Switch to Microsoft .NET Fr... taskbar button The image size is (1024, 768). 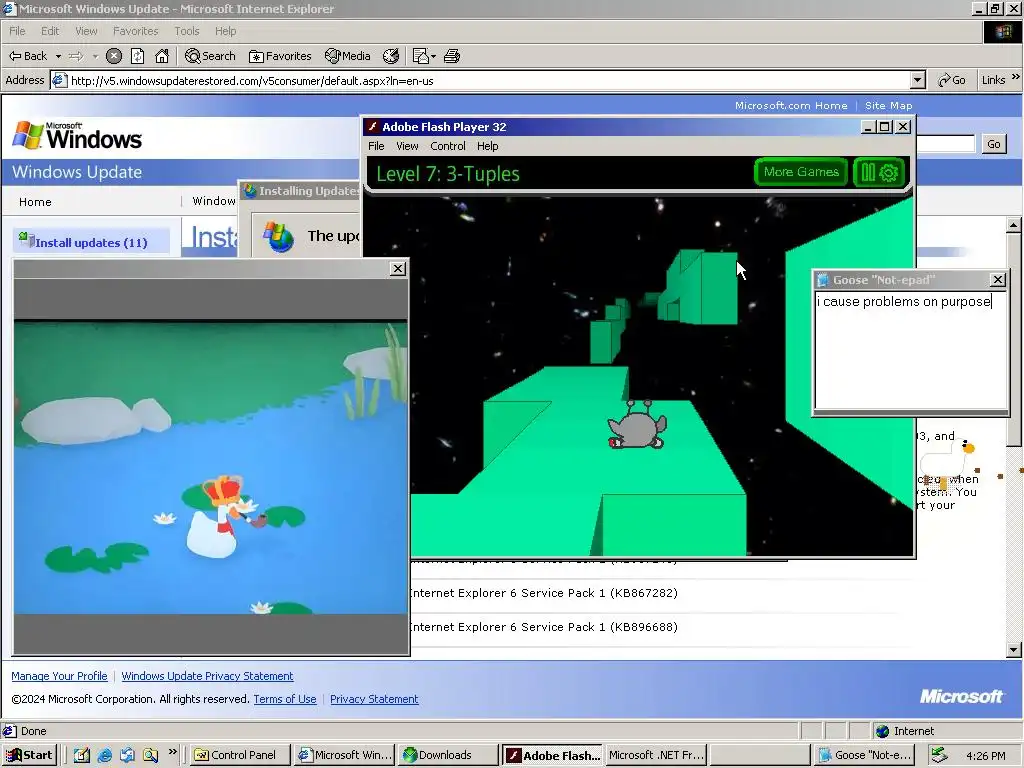point(656,755)
